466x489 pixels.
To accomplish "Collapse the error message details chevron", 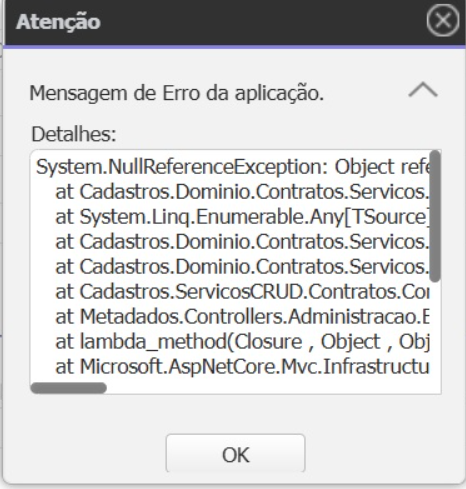I will (x=423, y=90).
